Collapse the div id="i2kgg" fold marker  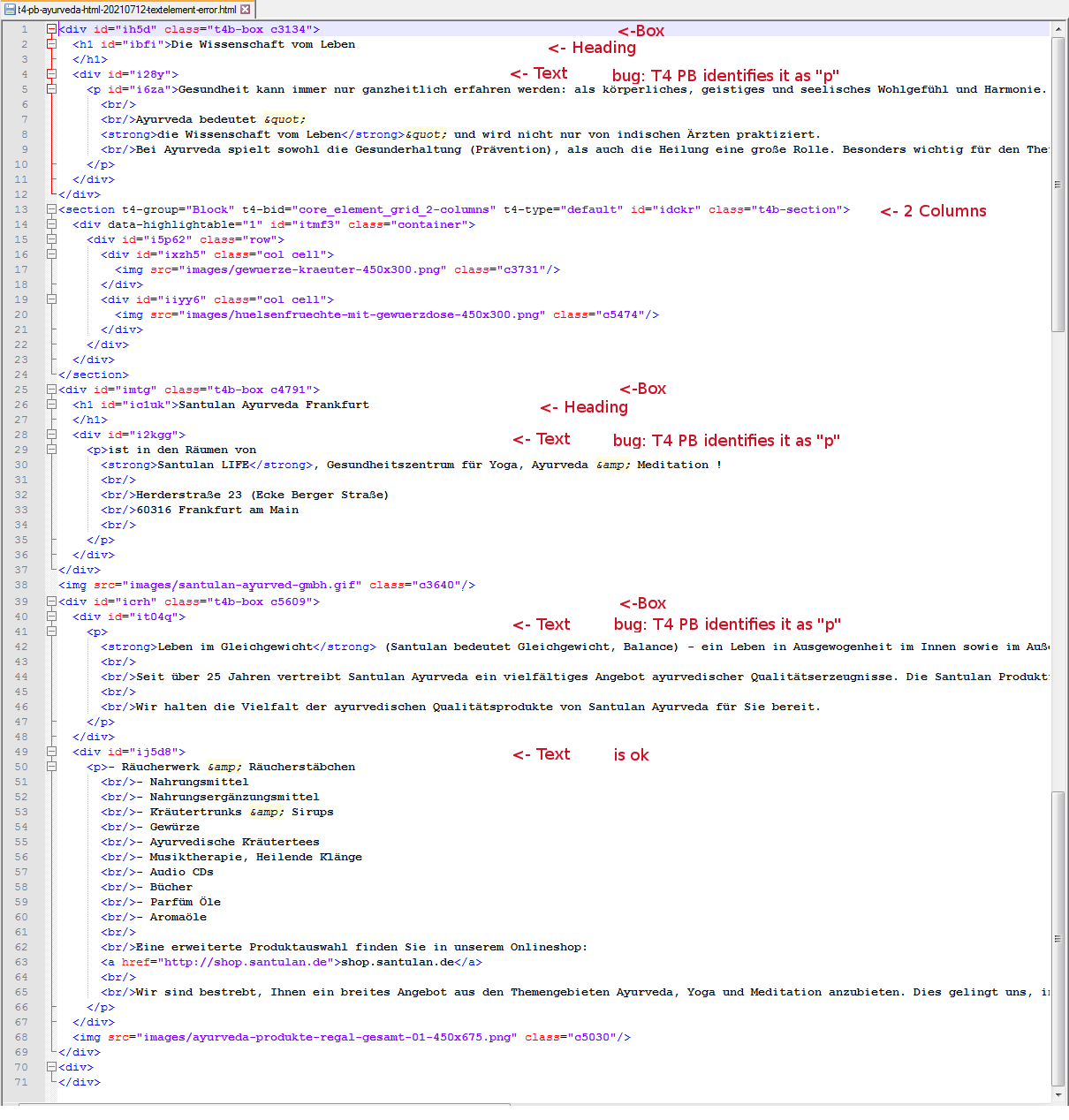click(51, 435)
